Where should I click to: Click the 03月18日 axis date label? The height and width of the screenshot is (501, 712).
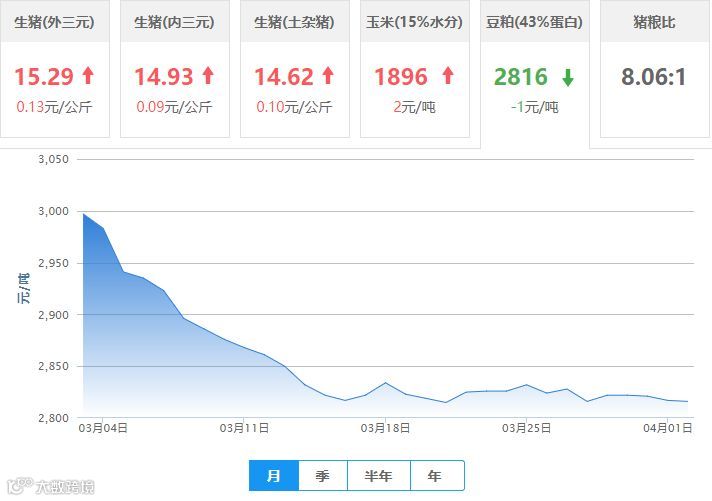386,428
